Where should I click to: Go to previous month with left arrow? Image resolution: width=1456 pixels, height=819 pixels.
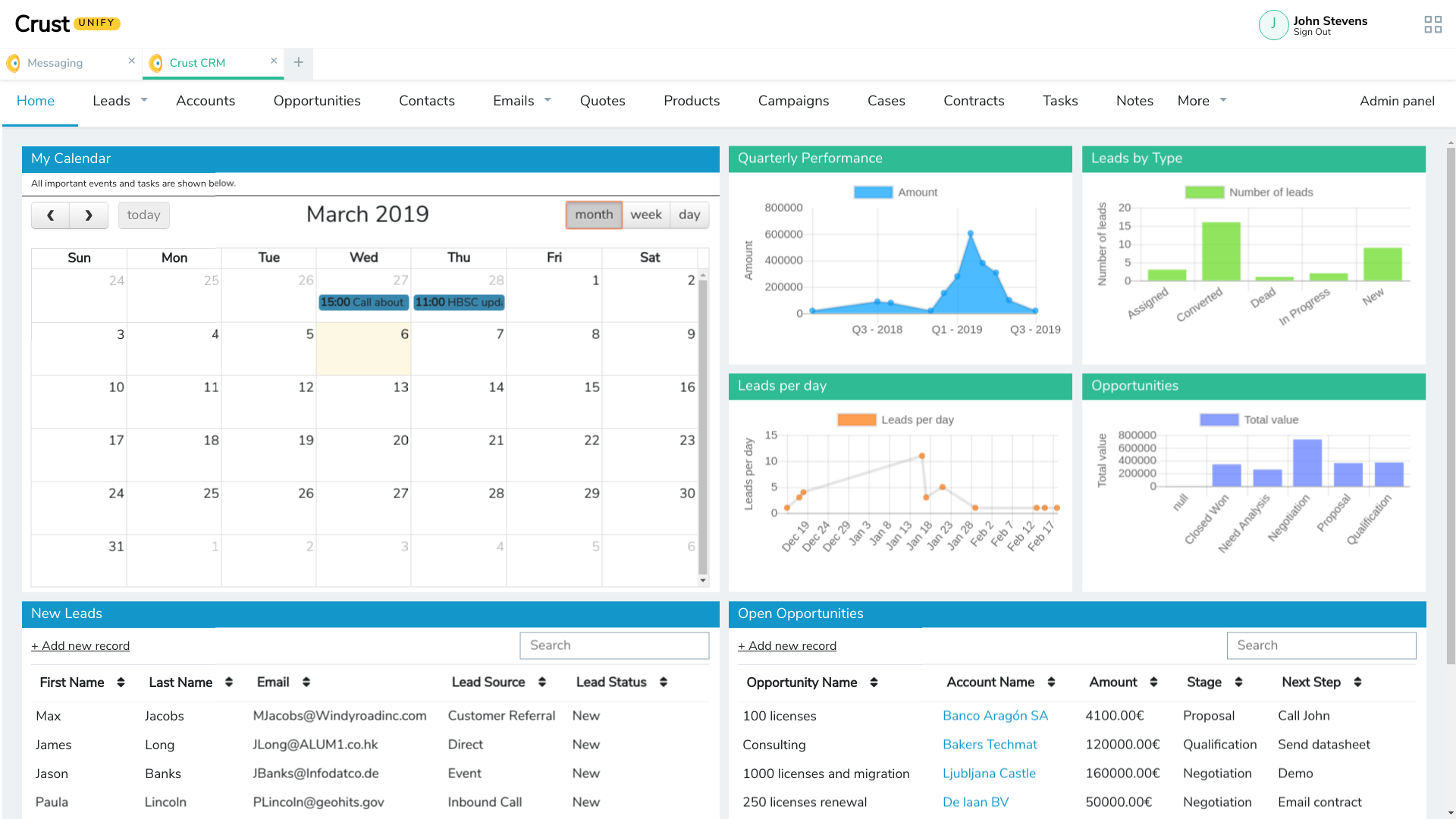tap(50, 215)
